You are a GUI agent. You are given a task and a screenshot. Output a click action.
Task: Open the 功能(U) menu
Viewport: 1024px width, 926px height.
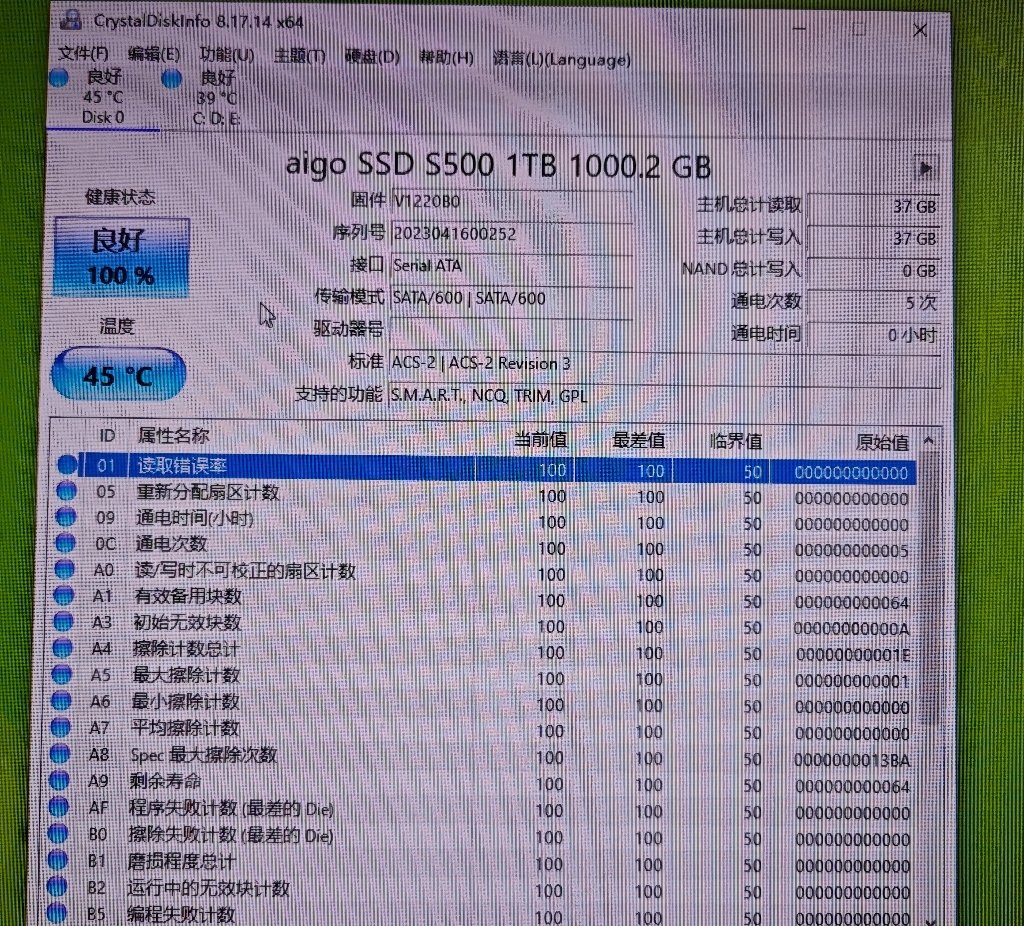point(227,56)
